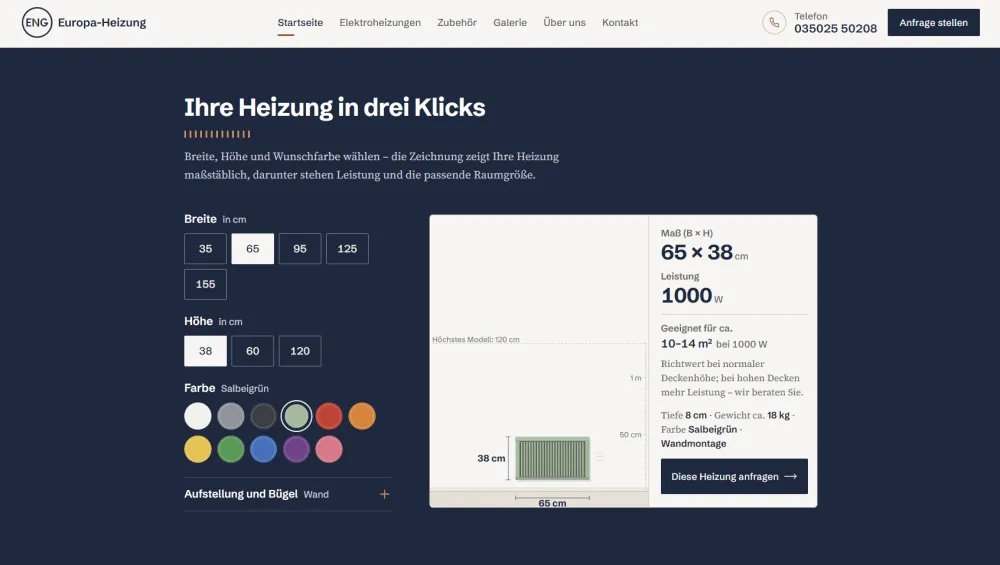Pick the anthracite dark color swatch
This screenshot has height=565, width=1000.
coord(263,416)
